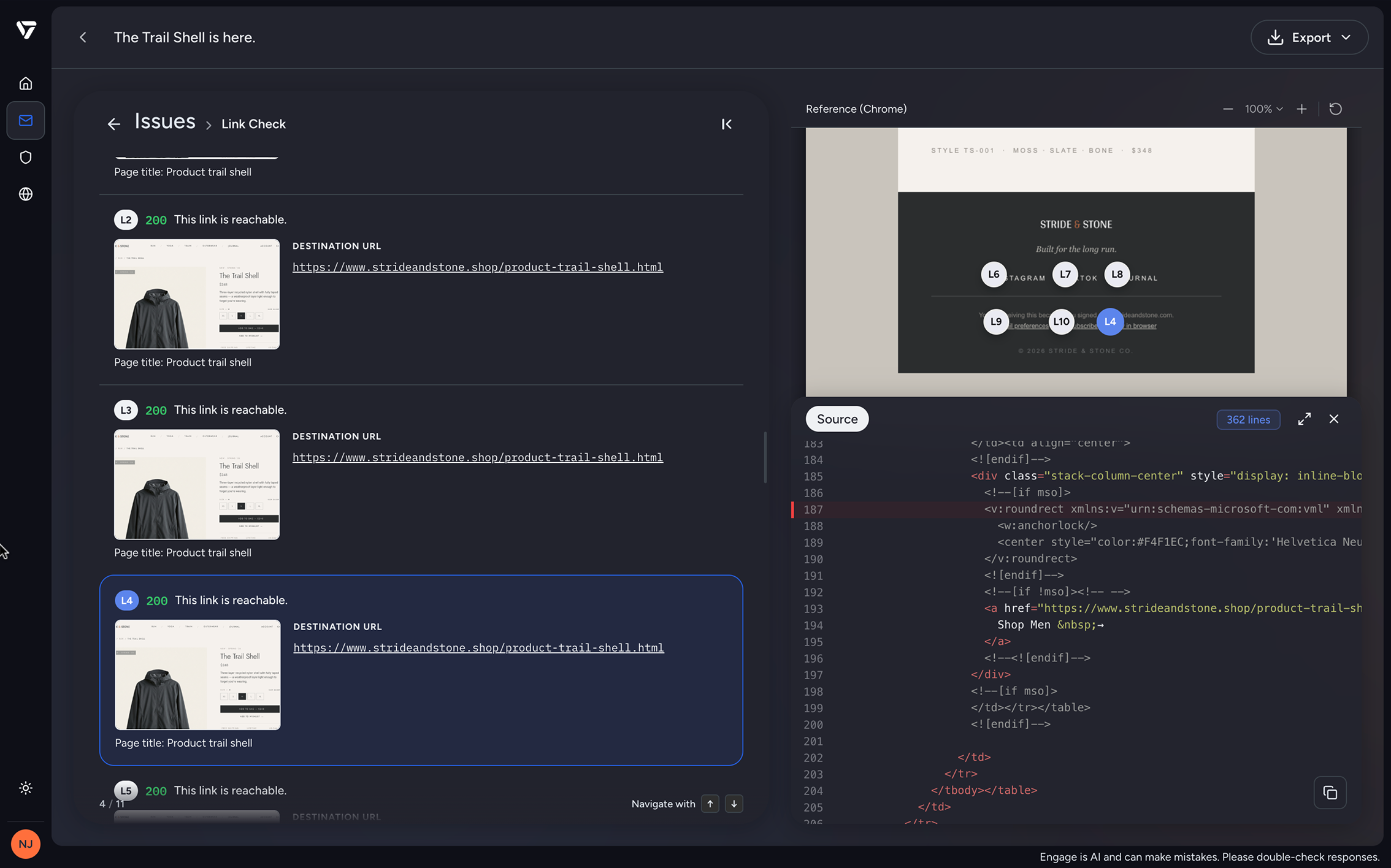Return to Issues using the back arrow
The width and height of the screenshot is (1391, 868).
(x=113, y=124)
